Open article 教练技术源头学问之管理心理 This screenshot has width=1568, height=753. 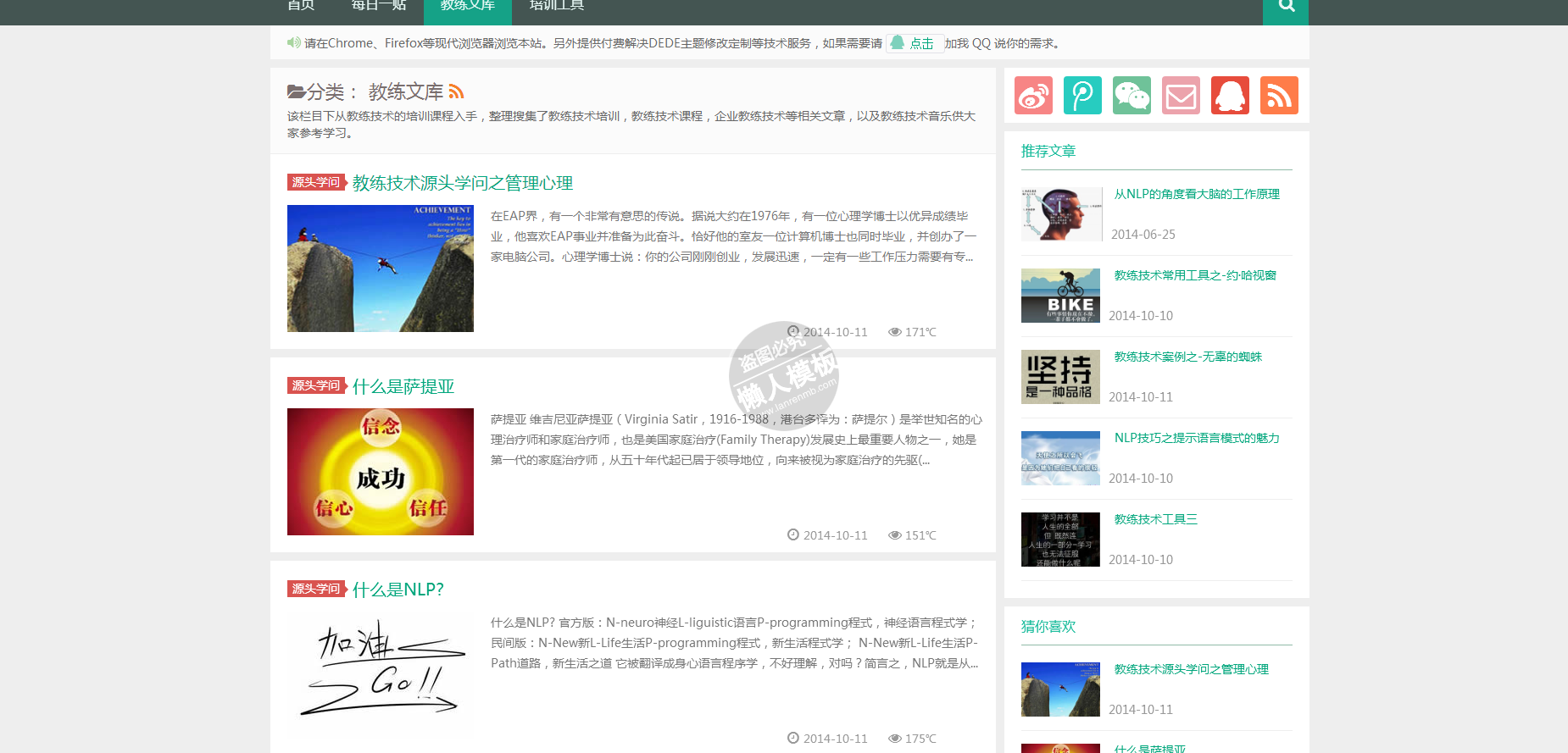point(462,183)
